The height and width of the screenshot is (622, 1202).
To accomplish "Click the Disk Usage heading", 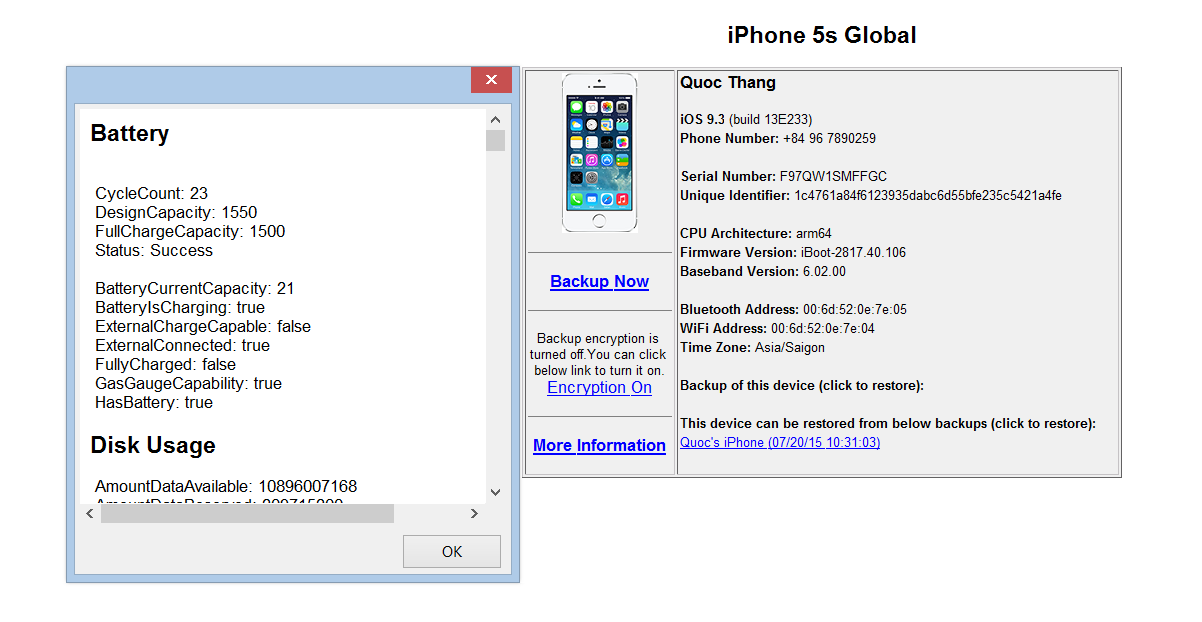I will pos(153,445).
